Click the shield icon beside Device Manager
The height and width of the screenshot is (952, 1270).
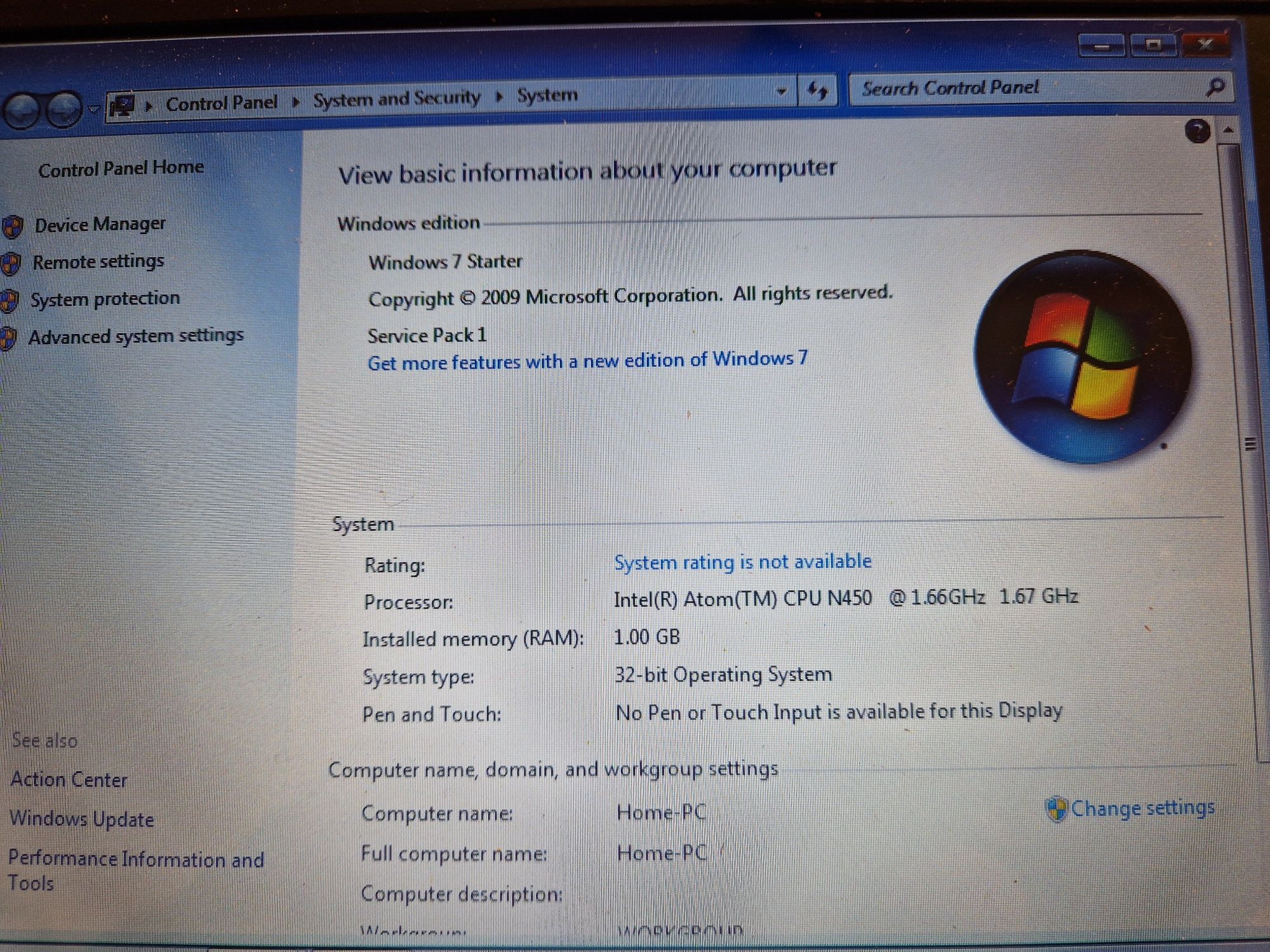click(x=13, y=227)
